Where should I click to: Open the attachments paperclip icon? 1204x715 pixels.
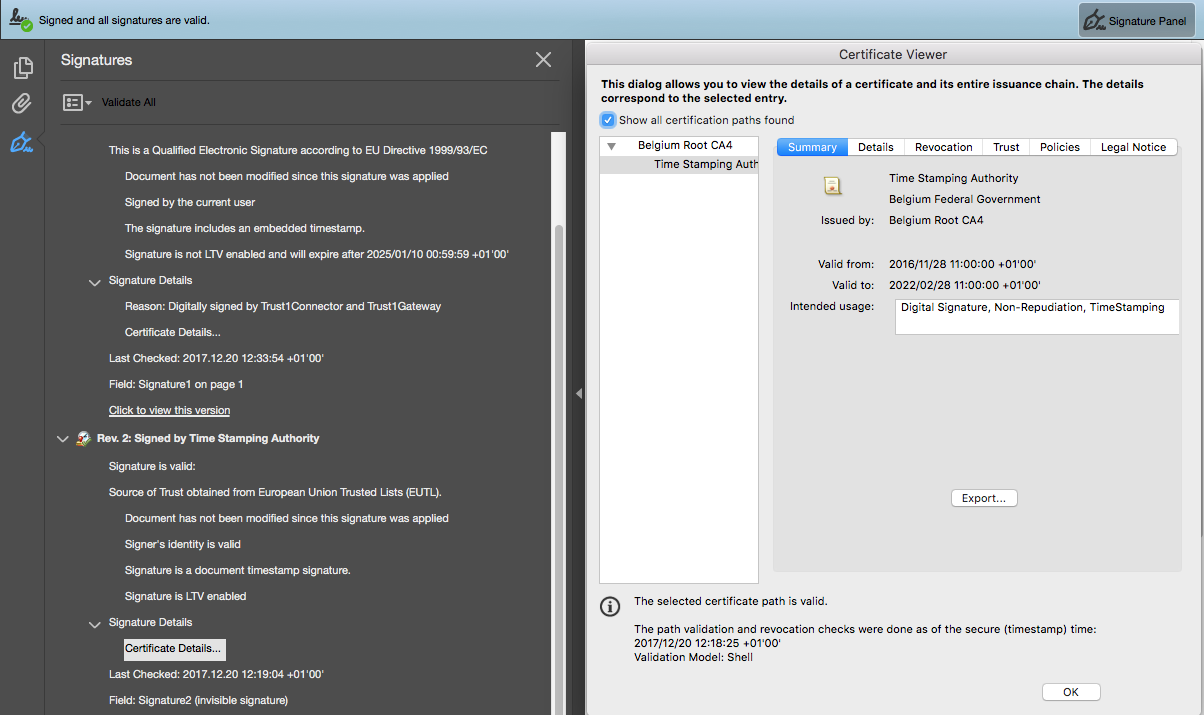point(22,104)
